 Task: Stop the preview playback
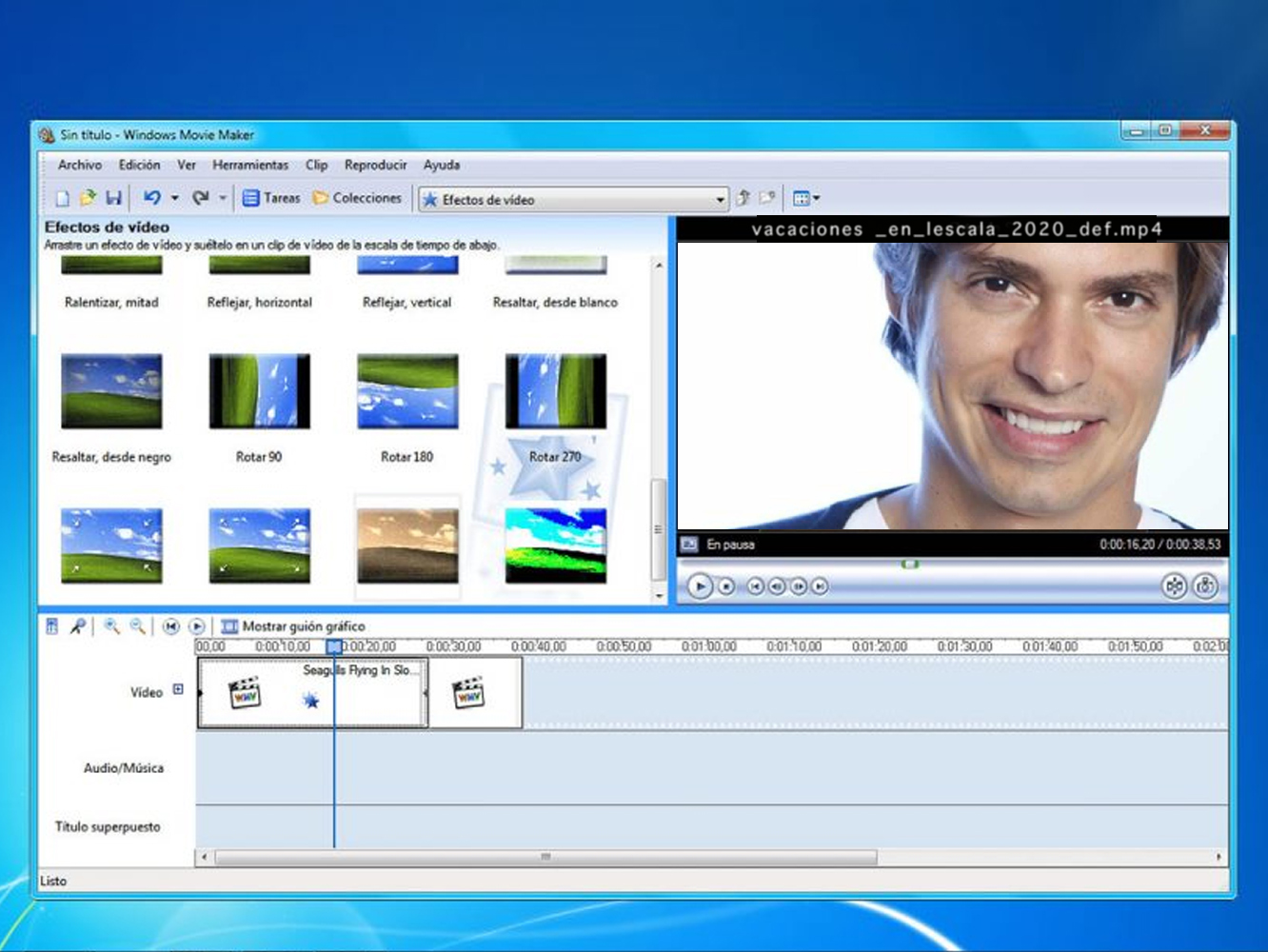726,586
